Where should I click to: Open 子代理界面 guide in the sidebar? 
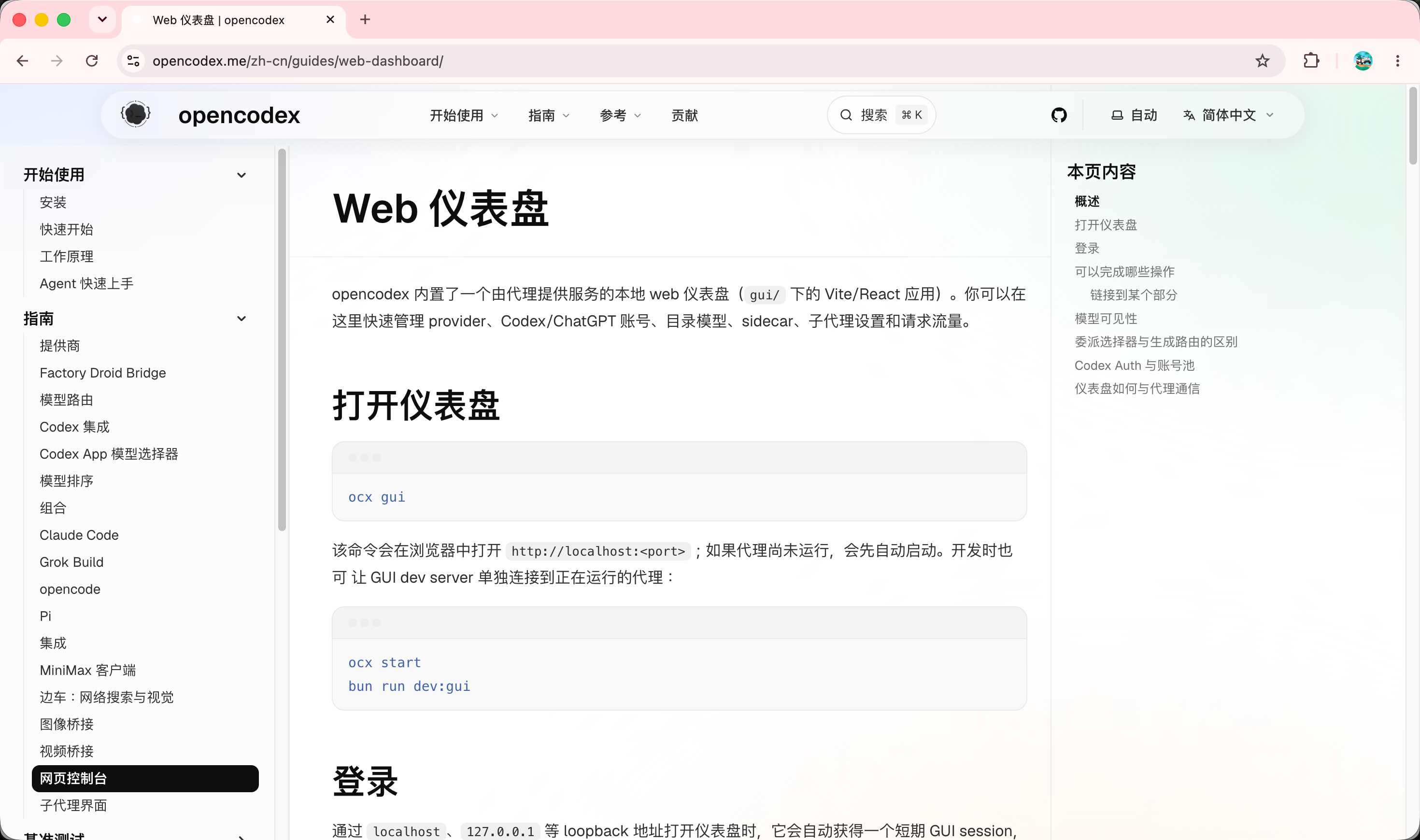point(73,805)
